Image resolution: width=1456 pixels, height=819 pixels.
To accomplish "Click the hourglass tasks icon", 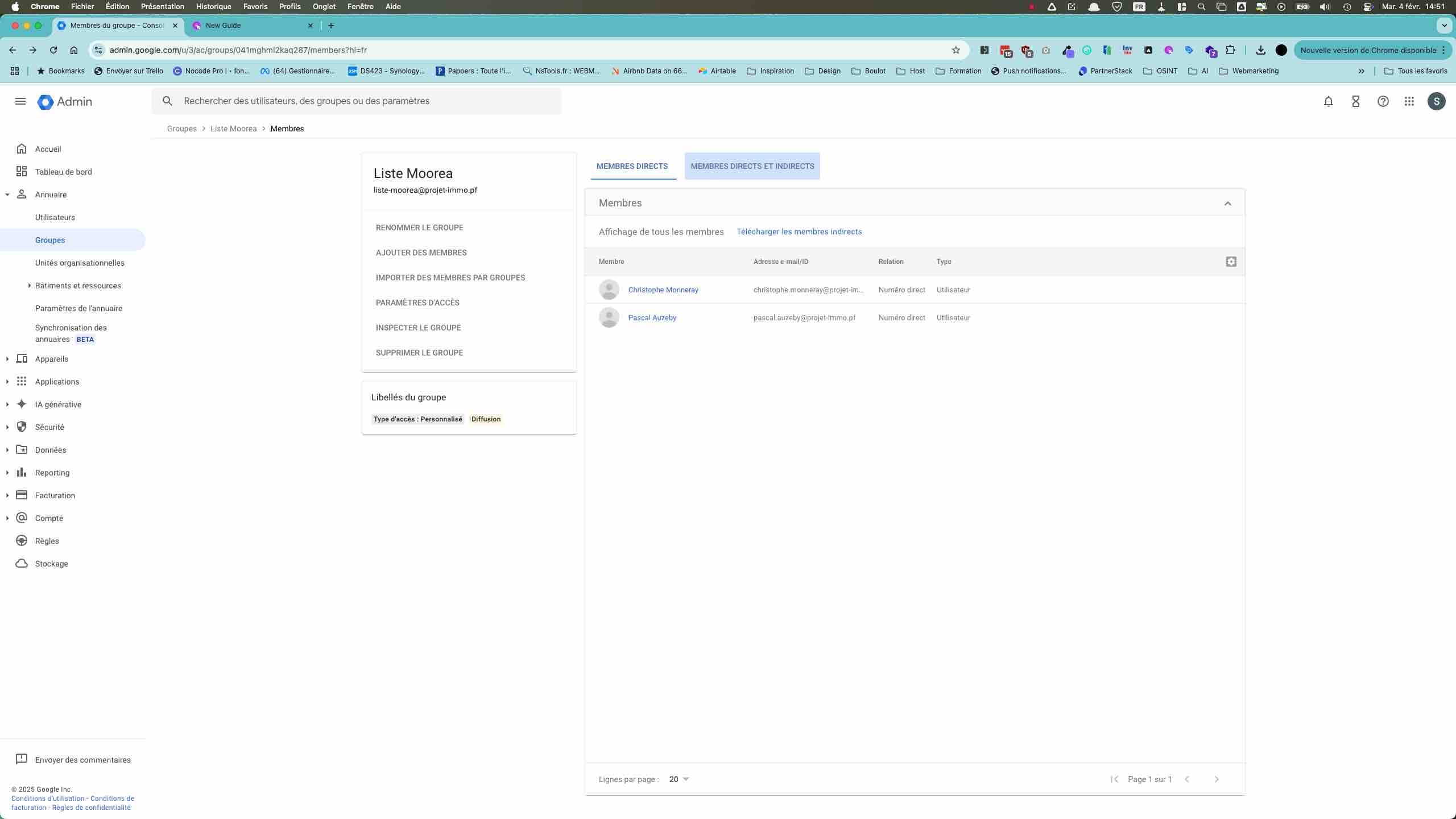I will click(1355, 101).
